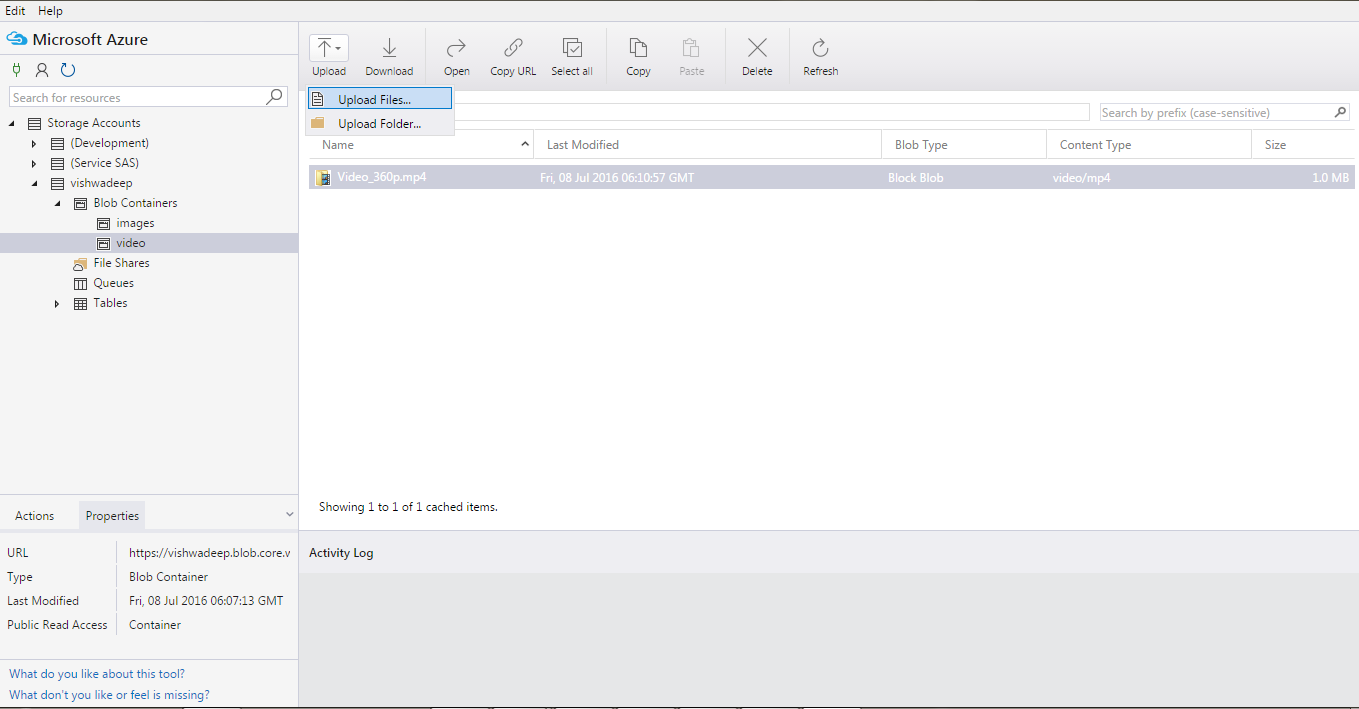Image resolution: width=1359 pixels, height=709 pixels.
Task: Expand the Tables node
Action: pyautogui.click(x=57, y=304)
